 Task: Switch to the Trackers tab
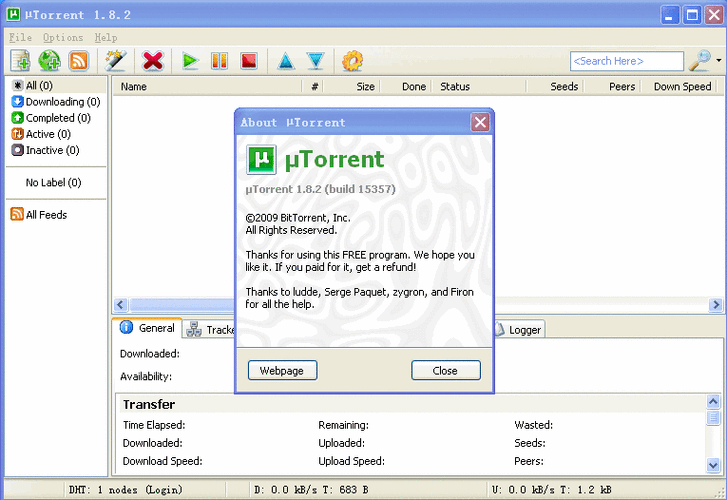point(210,330)
